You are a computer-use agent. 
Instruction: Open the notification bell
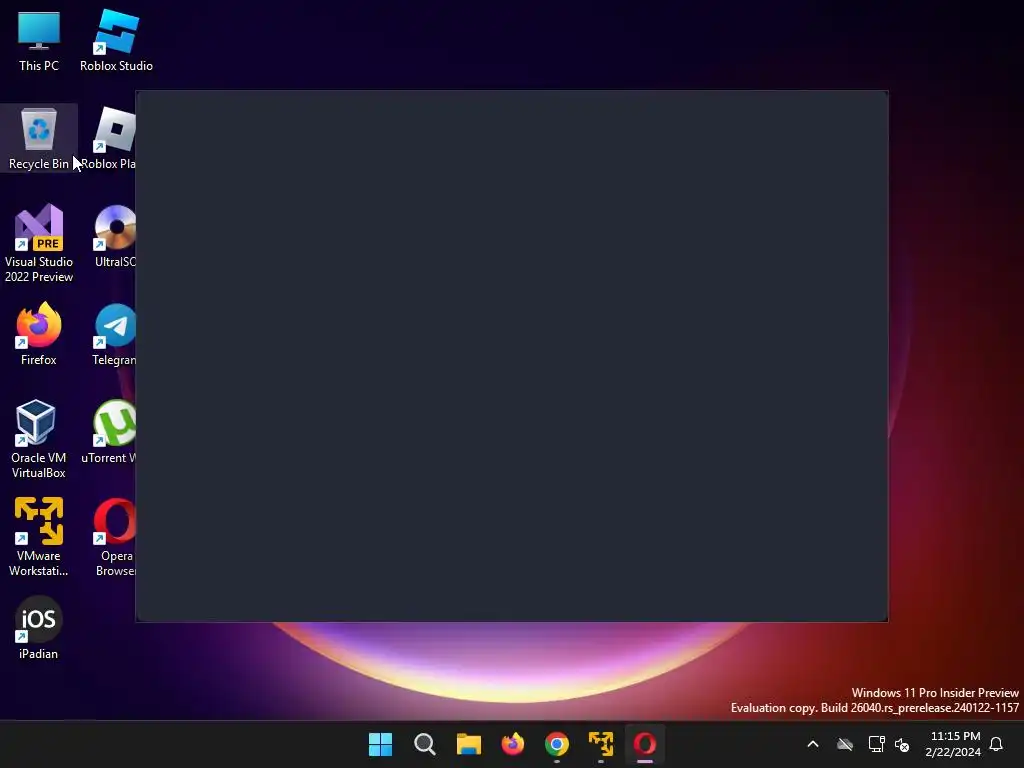tap(996, 744)
